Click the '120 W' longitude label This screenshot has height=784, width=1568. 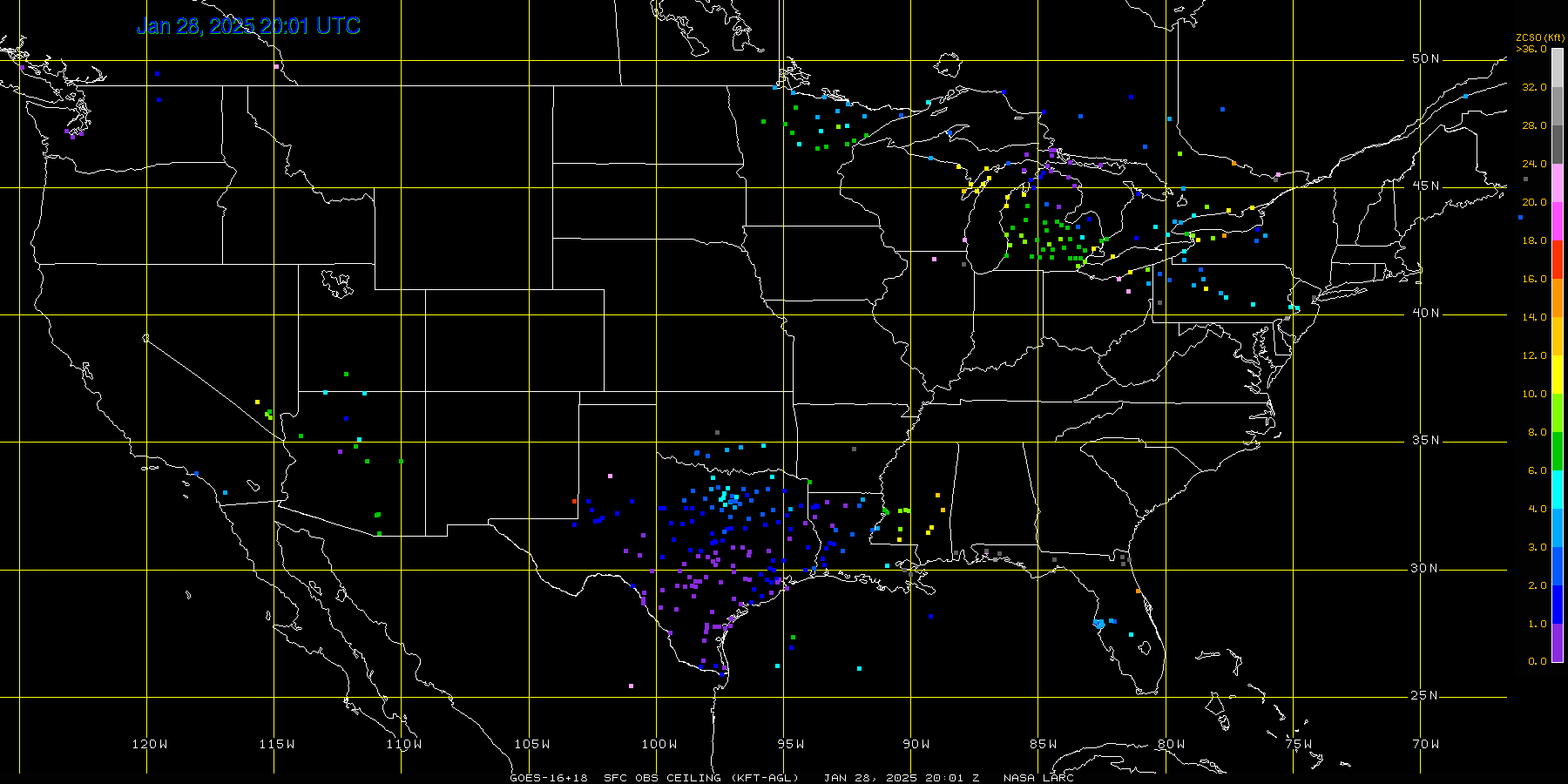click(x=150, y=744)
